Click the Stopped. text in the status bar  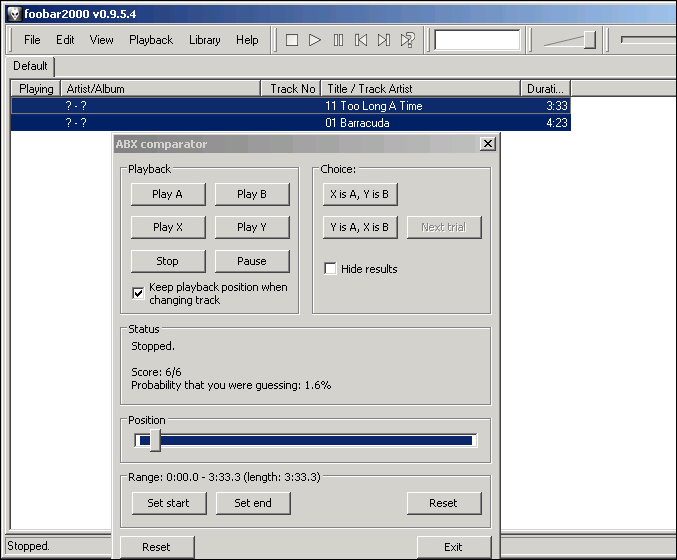28,546
